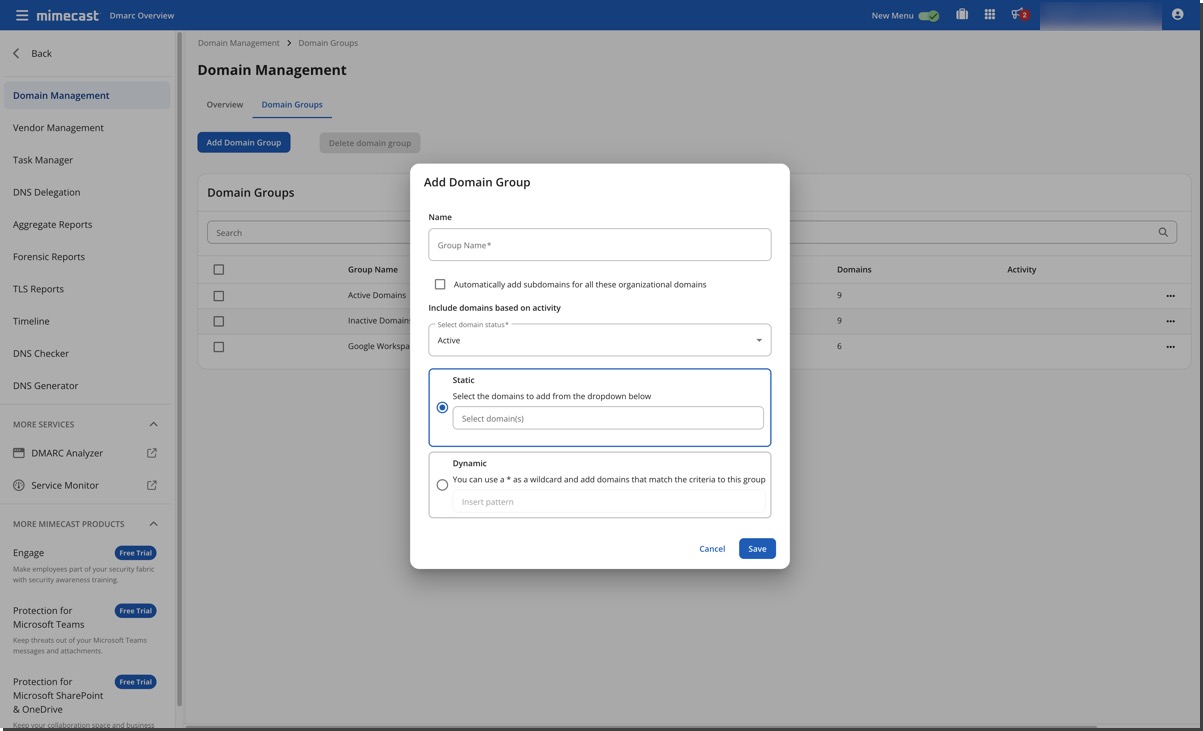Click the sidebar vertical scrollbar
The image size is (1203, 731).
[x=179, y=370]
